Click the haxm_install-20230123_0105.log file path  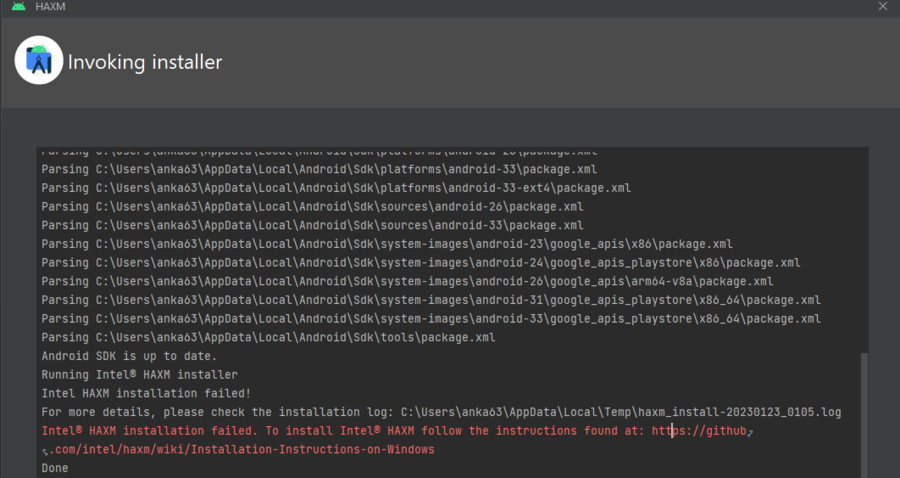(621, 412)
